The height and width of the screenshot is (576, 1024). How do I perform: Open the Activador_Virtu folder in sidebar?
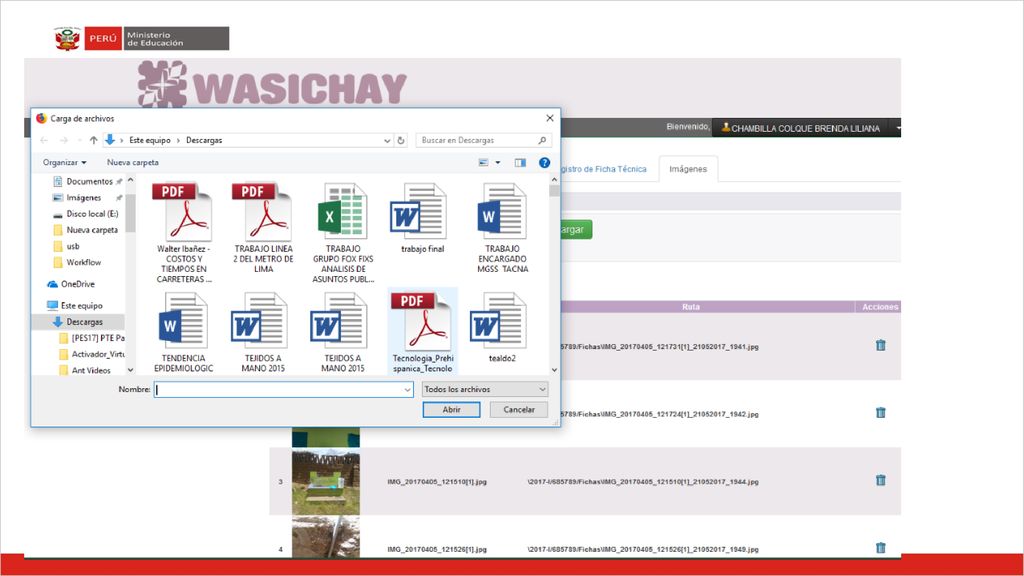pyautogui.click(x=97, y=354)
